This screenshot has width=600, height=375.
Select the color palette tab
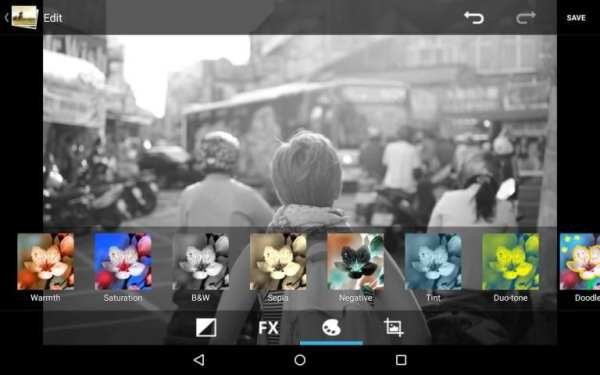(331, 328)
